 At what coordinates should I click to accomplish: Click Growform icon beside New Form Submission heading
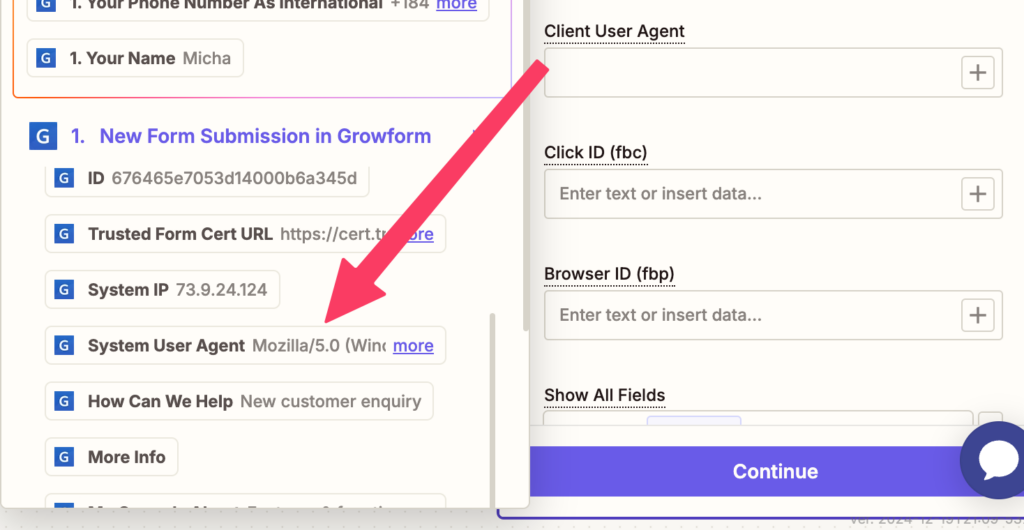click(x=44, y=136)
